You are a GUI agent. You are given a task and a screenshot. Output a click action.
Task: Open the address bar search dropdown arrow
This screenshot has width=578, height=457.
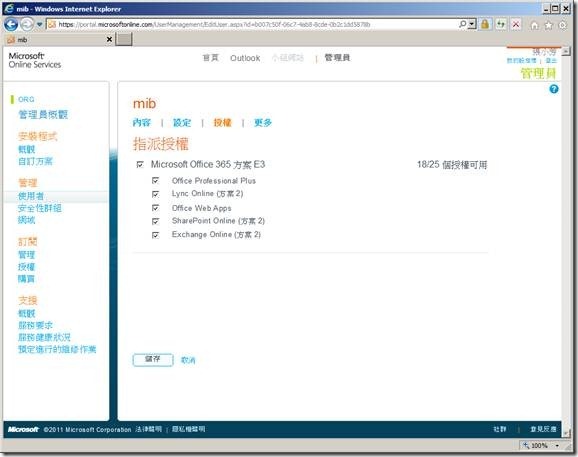[472, 24]
